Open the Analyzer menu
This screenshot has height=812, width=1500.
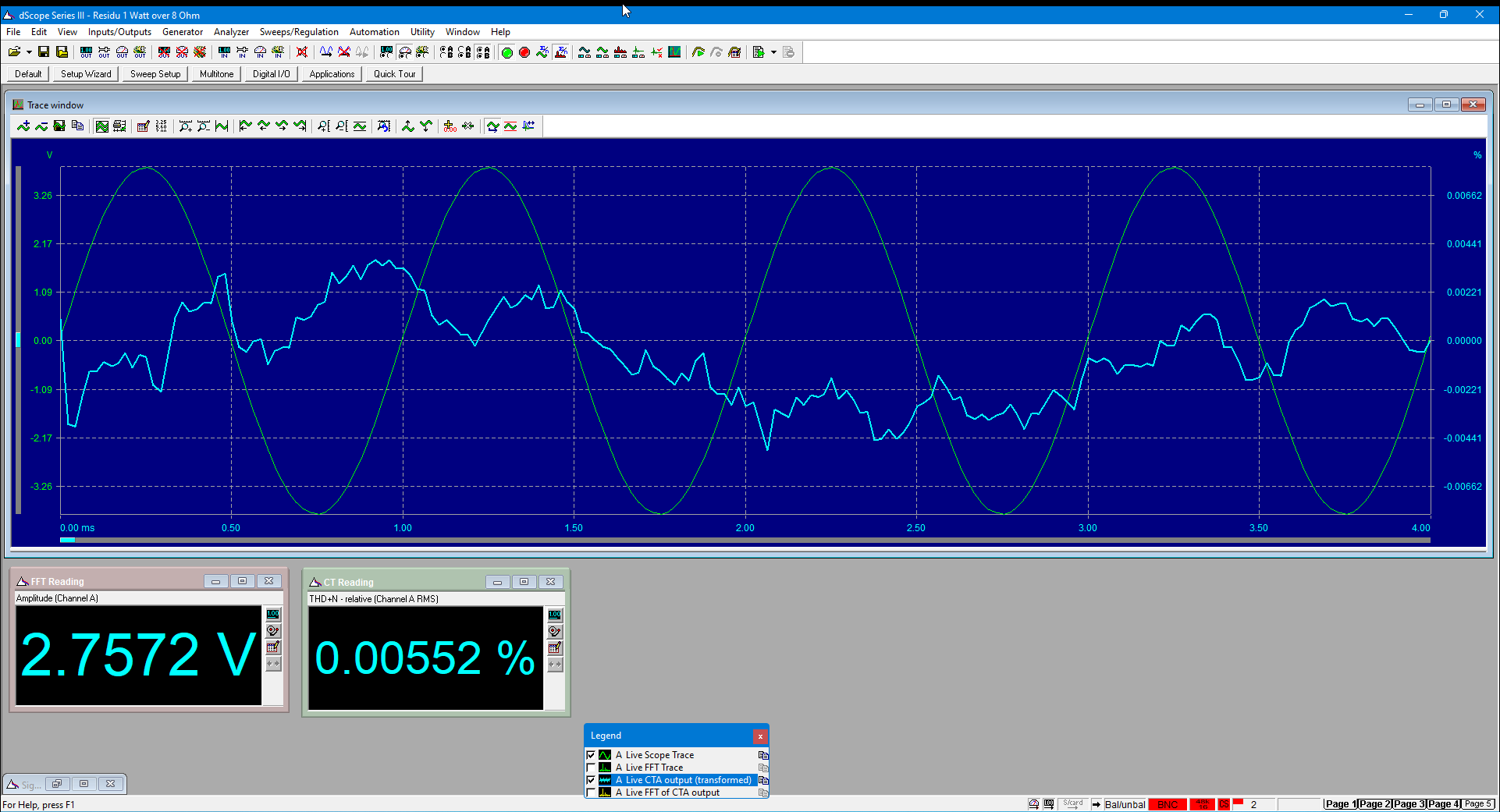231,32
